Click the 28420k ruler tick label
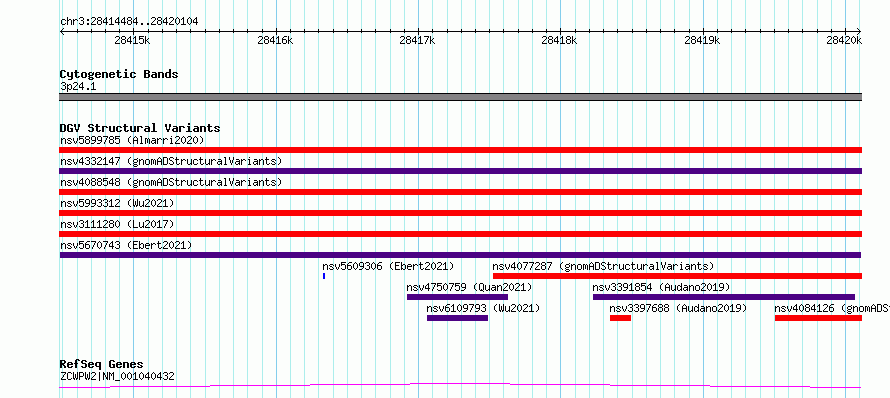Image resolution: width=890 pixels, height=398 pixels. click(x=844, y=40)
